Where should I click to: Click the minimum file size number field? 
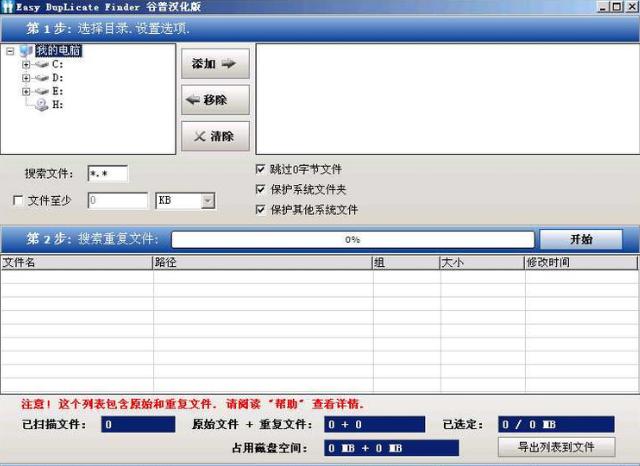coord(118,200)
